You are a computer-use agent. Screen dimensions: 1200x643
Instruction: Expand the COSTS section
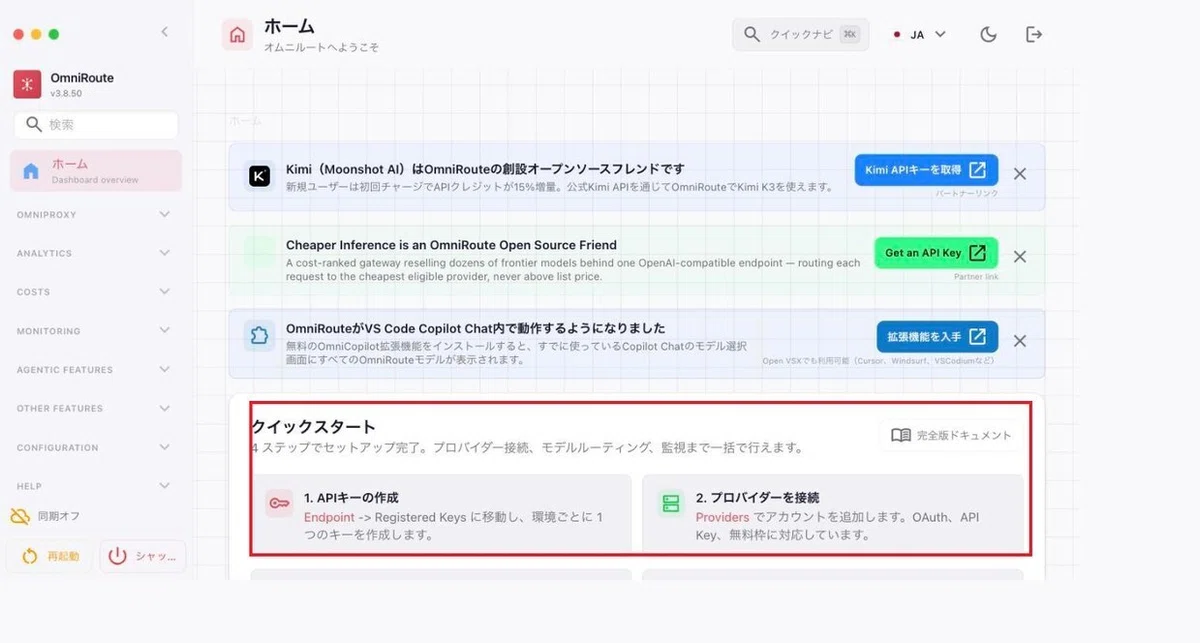click(93, 292)
